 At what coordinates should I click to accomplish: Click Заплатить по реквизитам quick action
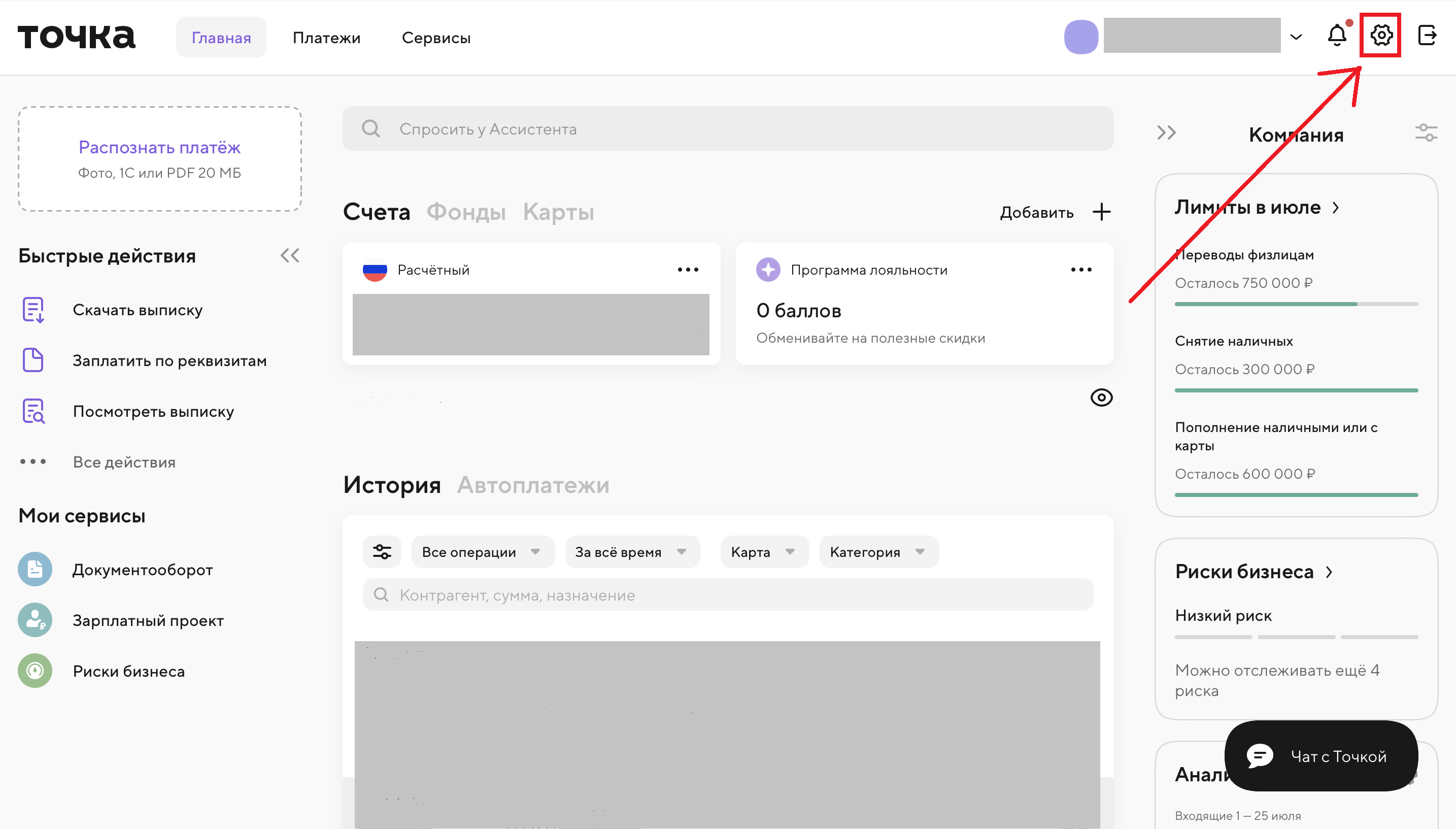click(x=170, y=360)
